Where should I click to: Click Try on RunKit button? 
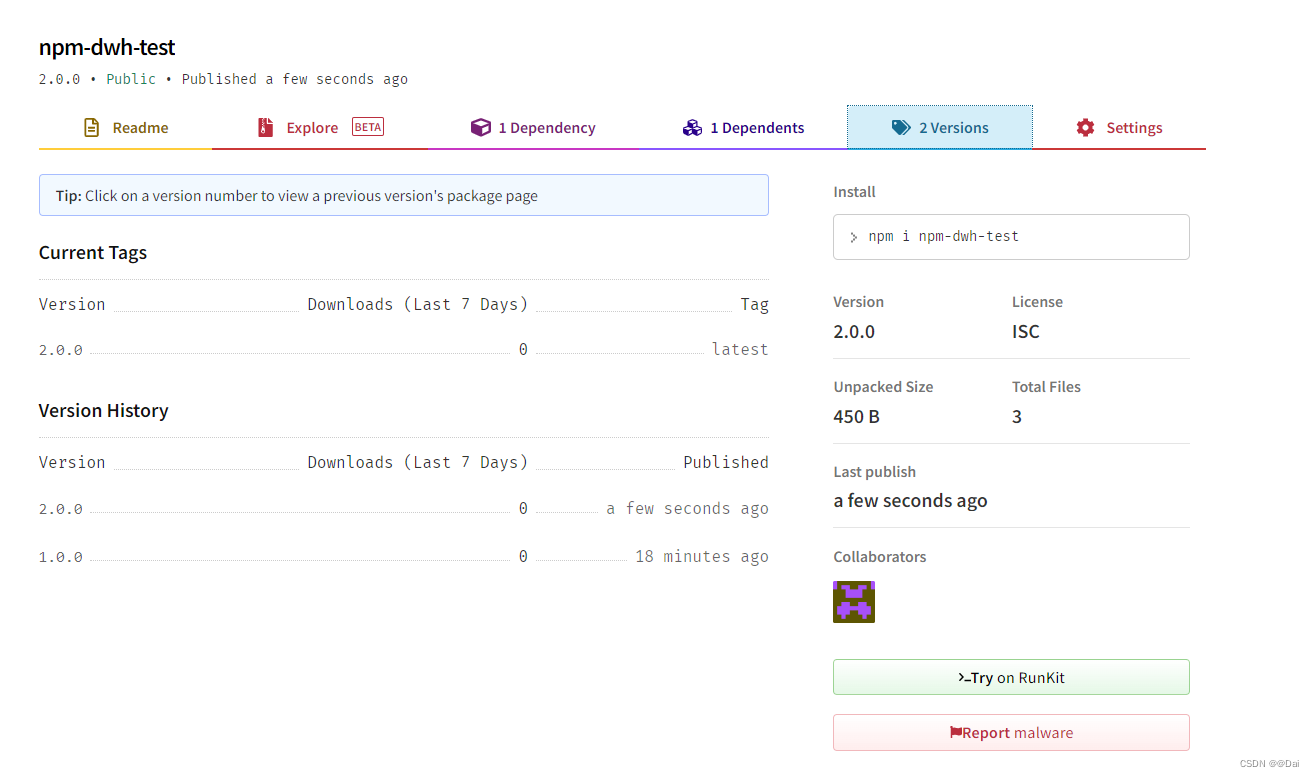pyautogui.click(x=1011, y=677)
